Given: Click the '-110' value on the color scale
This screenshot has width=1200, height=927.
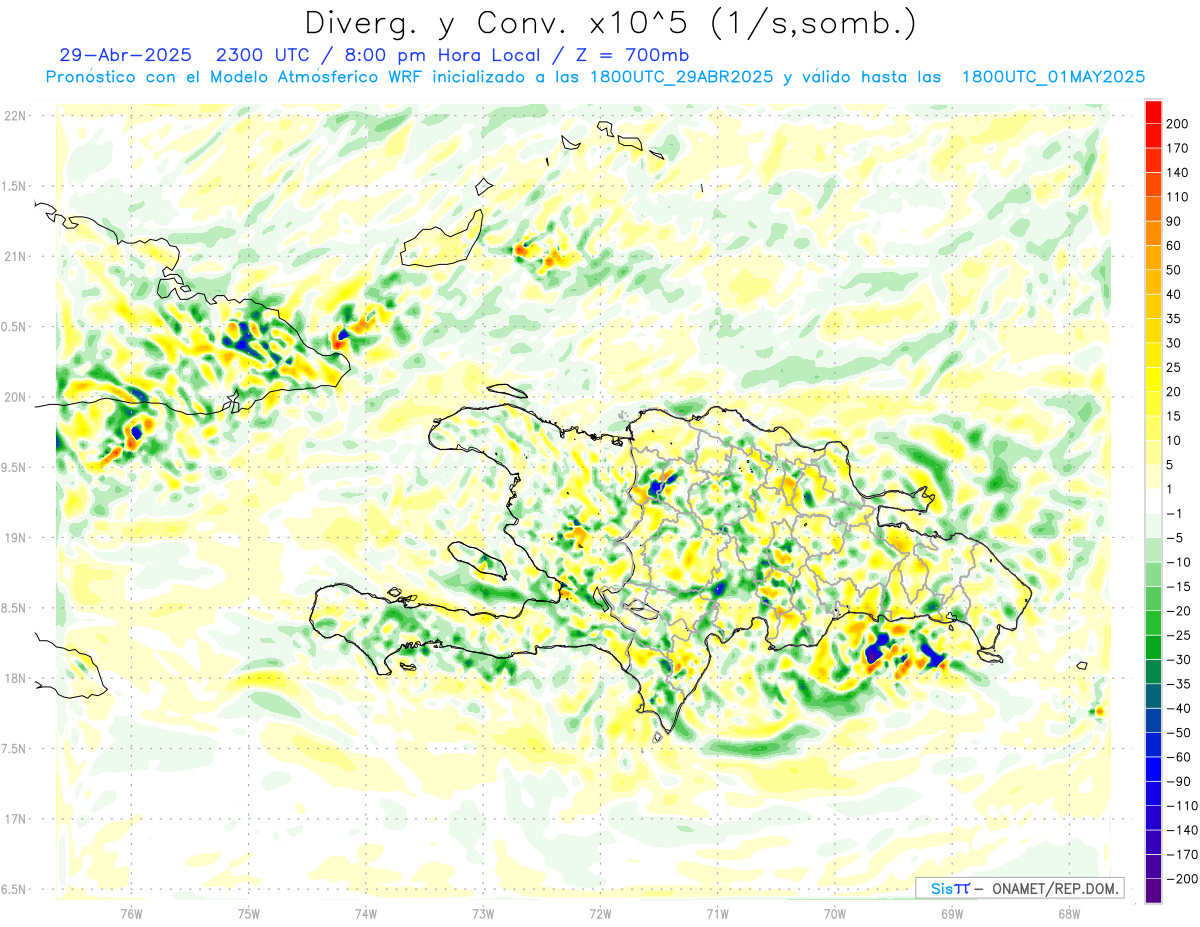Looking at the screenshot, I should coord(1182,806).
